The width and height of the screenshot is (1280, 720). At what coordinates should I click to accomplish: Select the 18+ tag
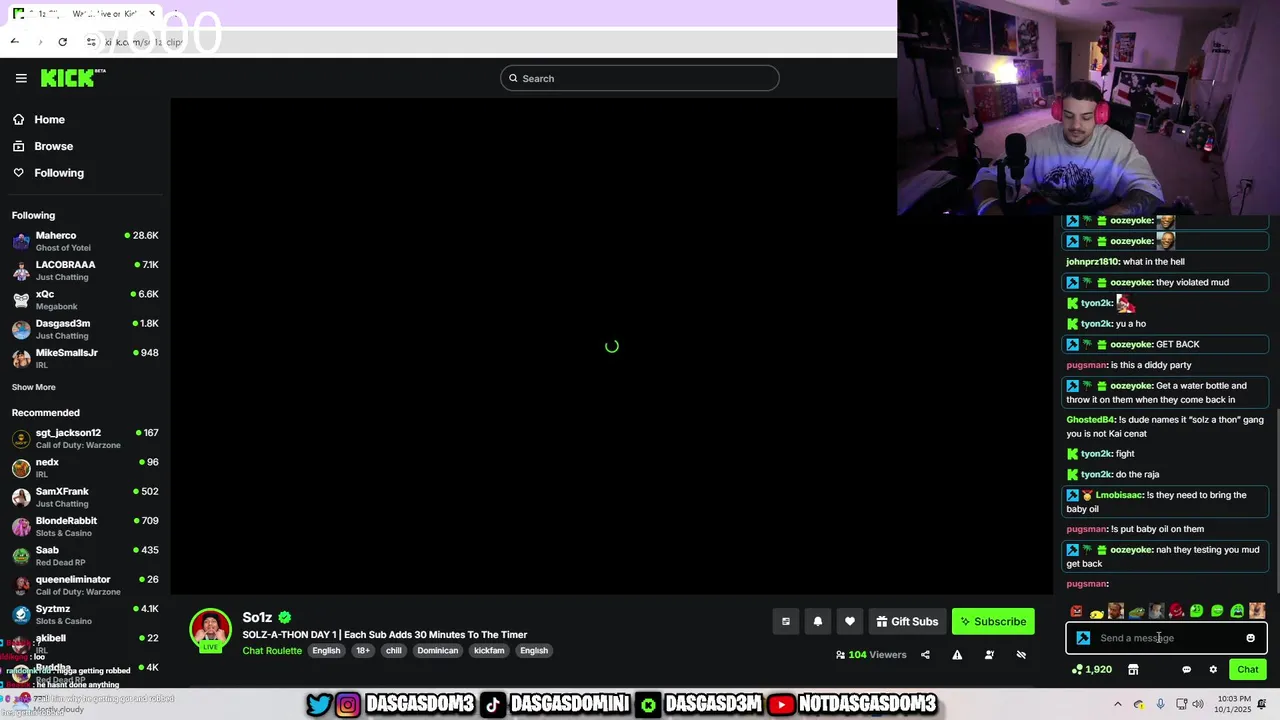click(x=363, y=650)
